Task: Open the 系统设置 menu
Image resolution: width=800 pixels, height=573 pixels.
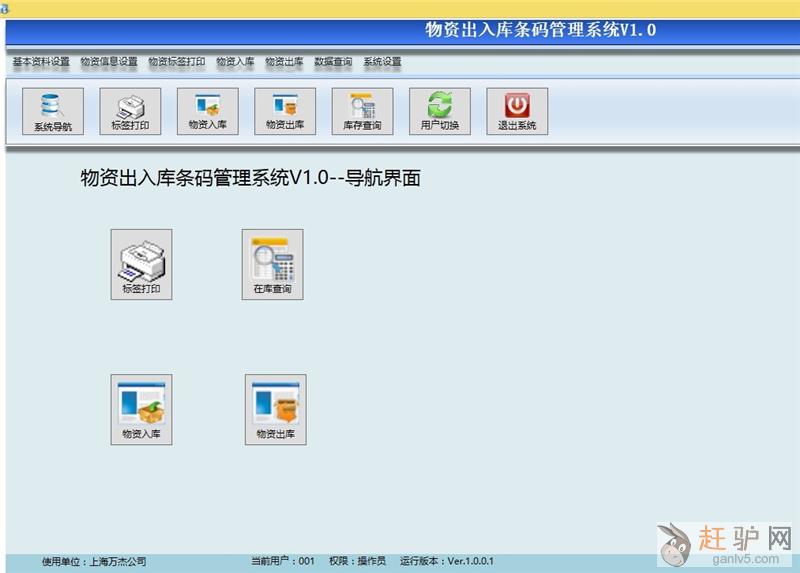Action: point(382,62)
